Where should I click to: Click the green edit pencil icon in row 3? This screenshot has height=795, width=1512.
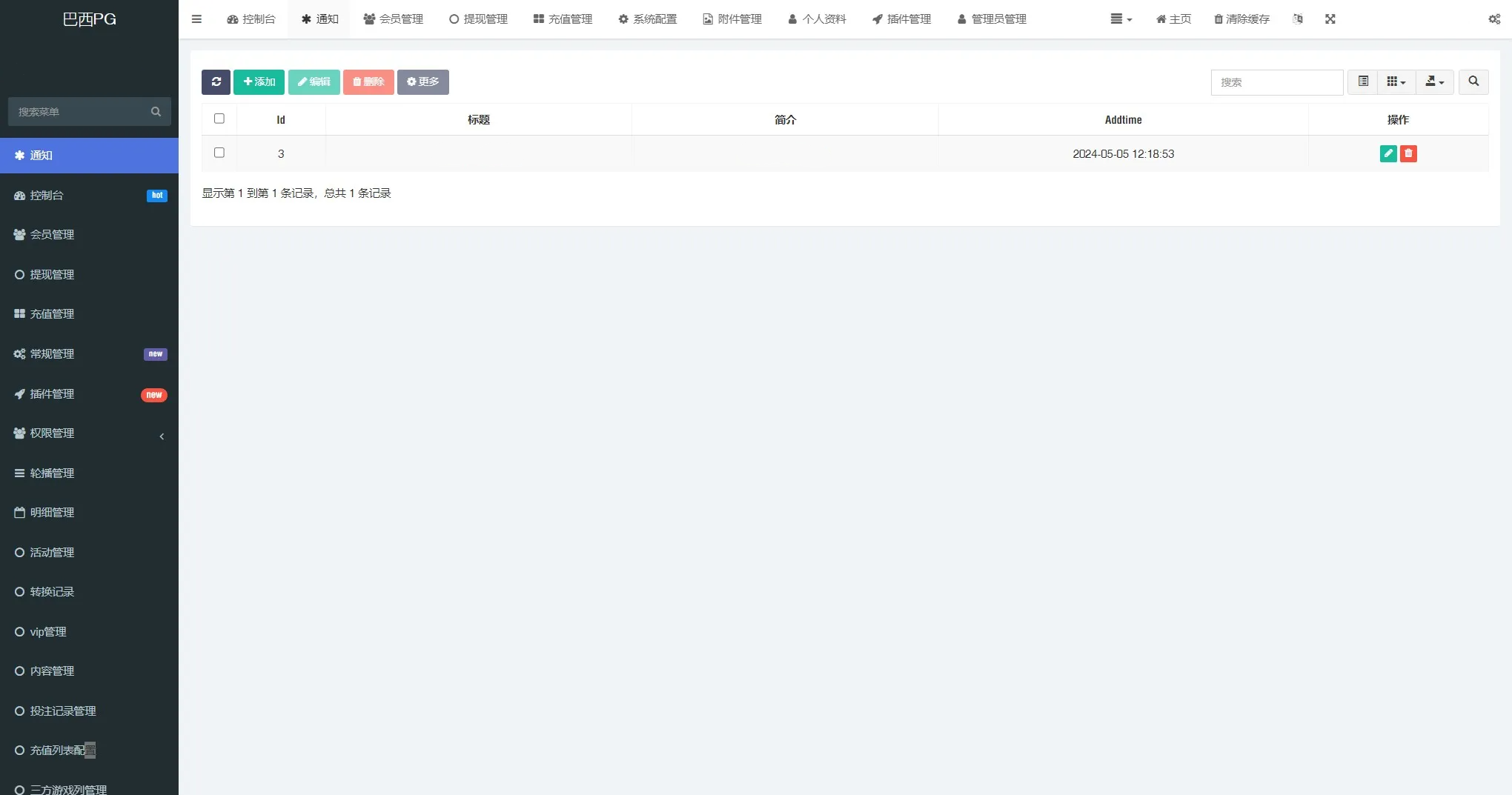pos(1388,153)
